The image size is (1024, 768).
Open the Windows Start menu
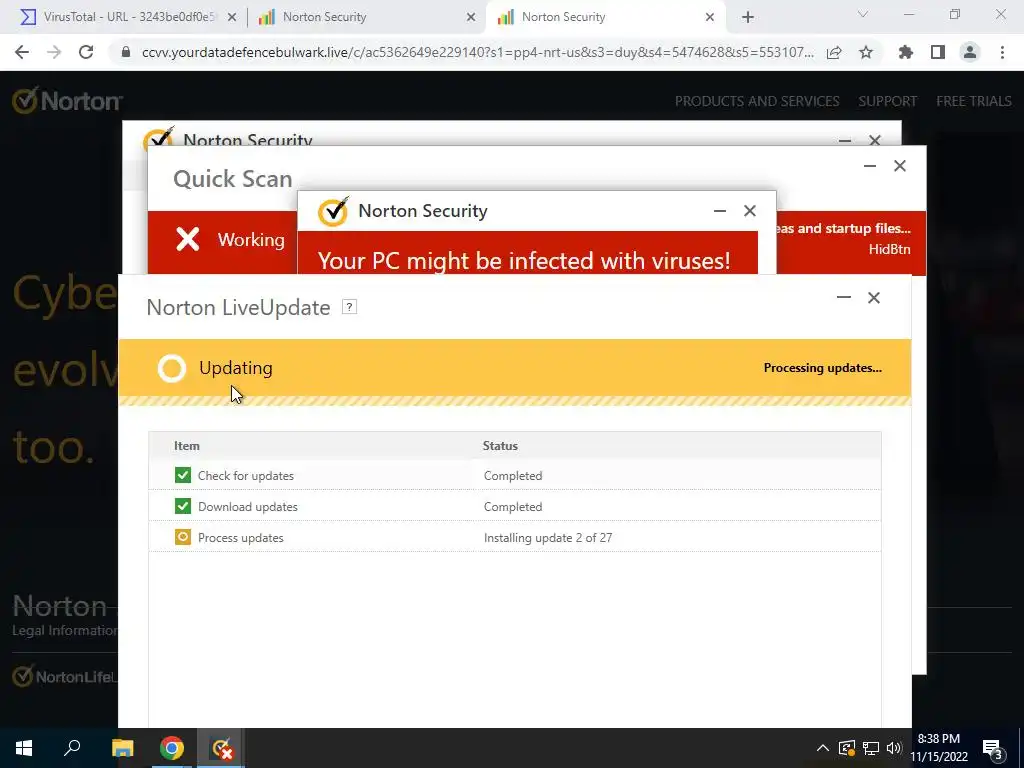pos(24,748)
